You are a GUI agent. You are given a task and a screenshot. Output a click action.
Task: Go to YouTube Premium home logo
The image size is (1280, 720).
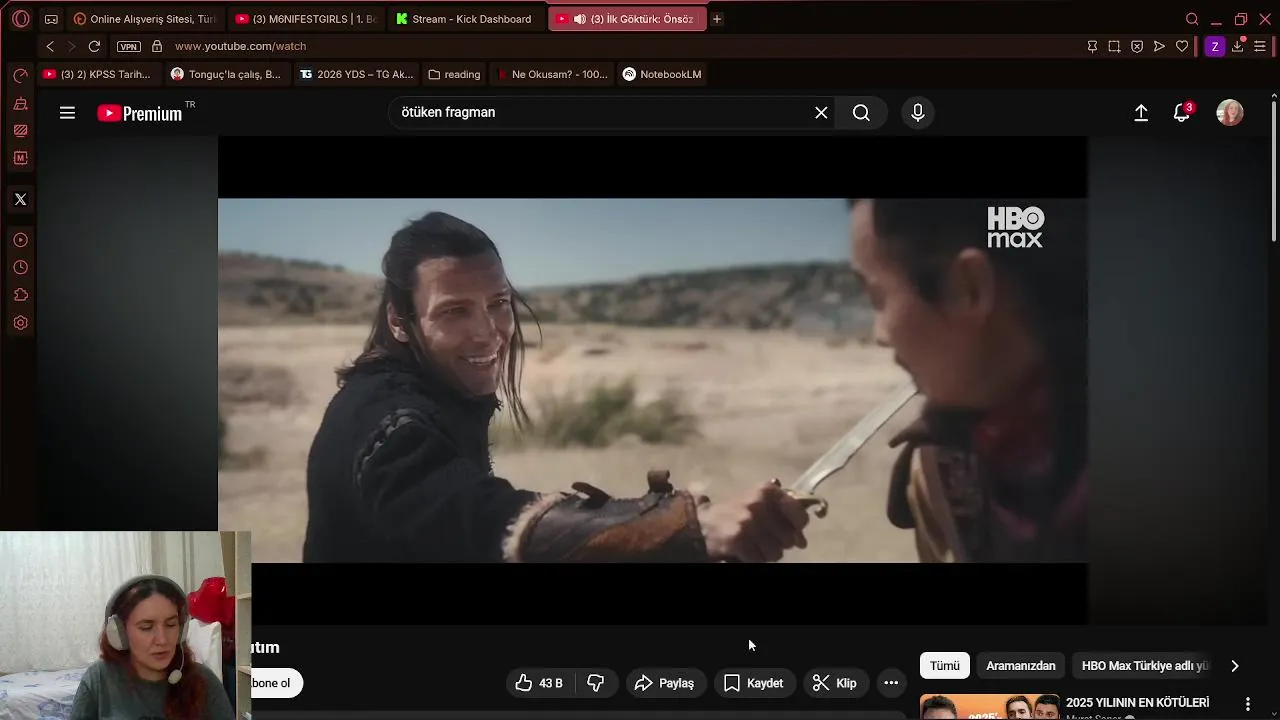(x=140, y=113)
